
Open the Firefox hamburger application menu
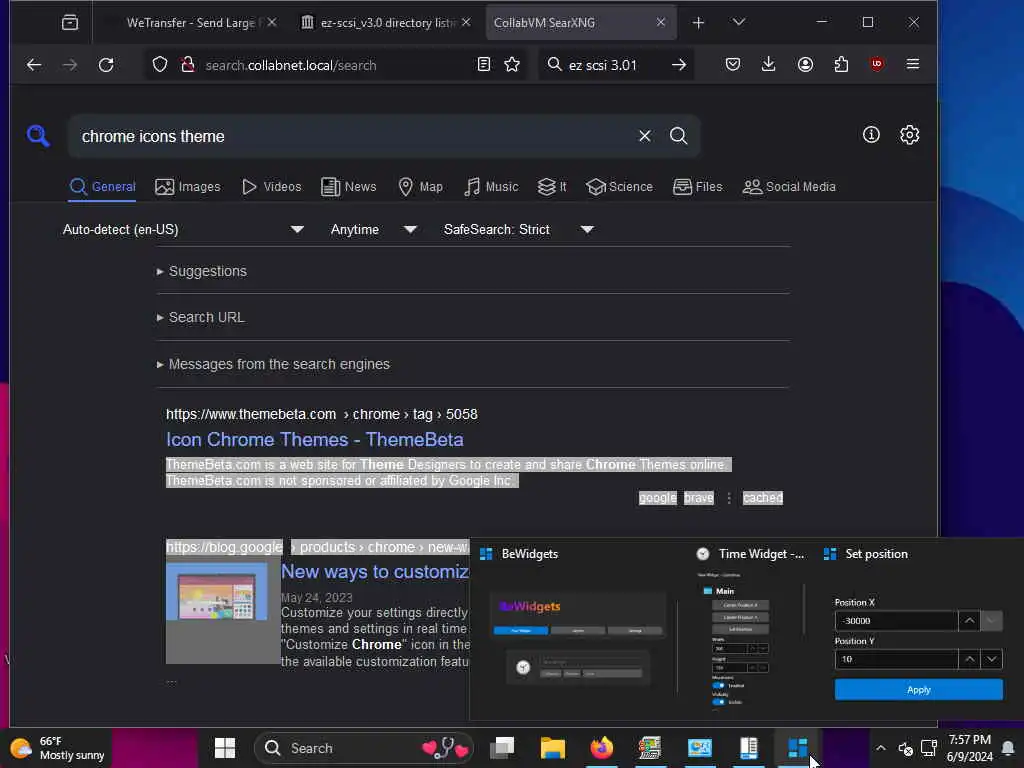[x=913, y=64]
